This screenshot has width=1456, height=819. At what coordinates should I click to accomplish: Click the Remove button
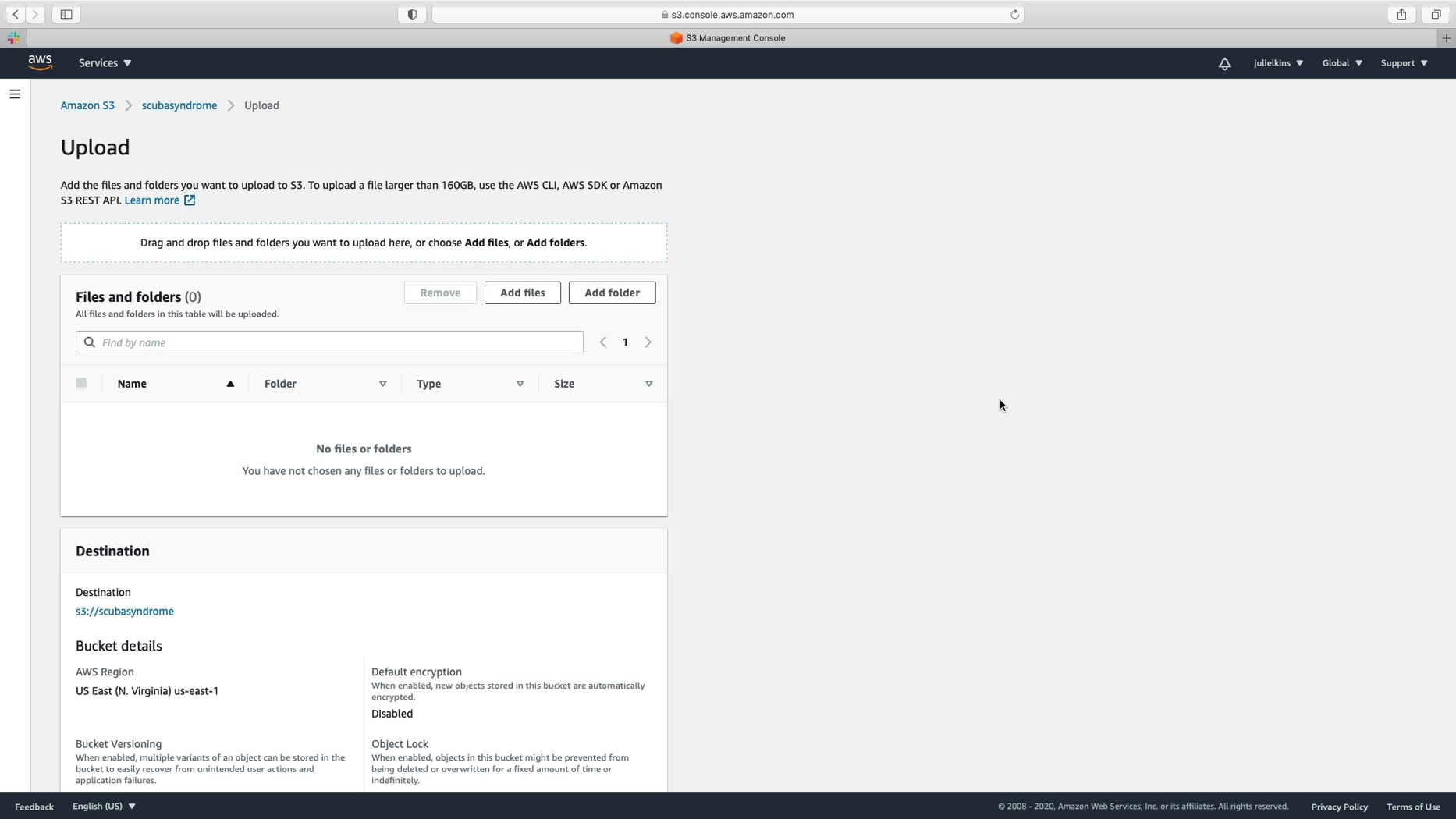[x=440, y=292]
